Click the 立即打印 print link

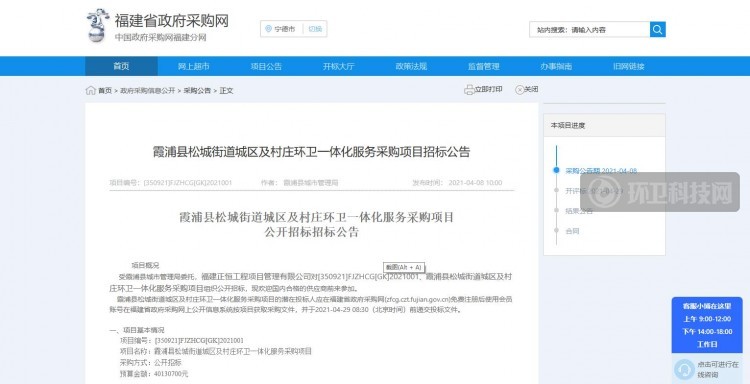tap(488, 89)
